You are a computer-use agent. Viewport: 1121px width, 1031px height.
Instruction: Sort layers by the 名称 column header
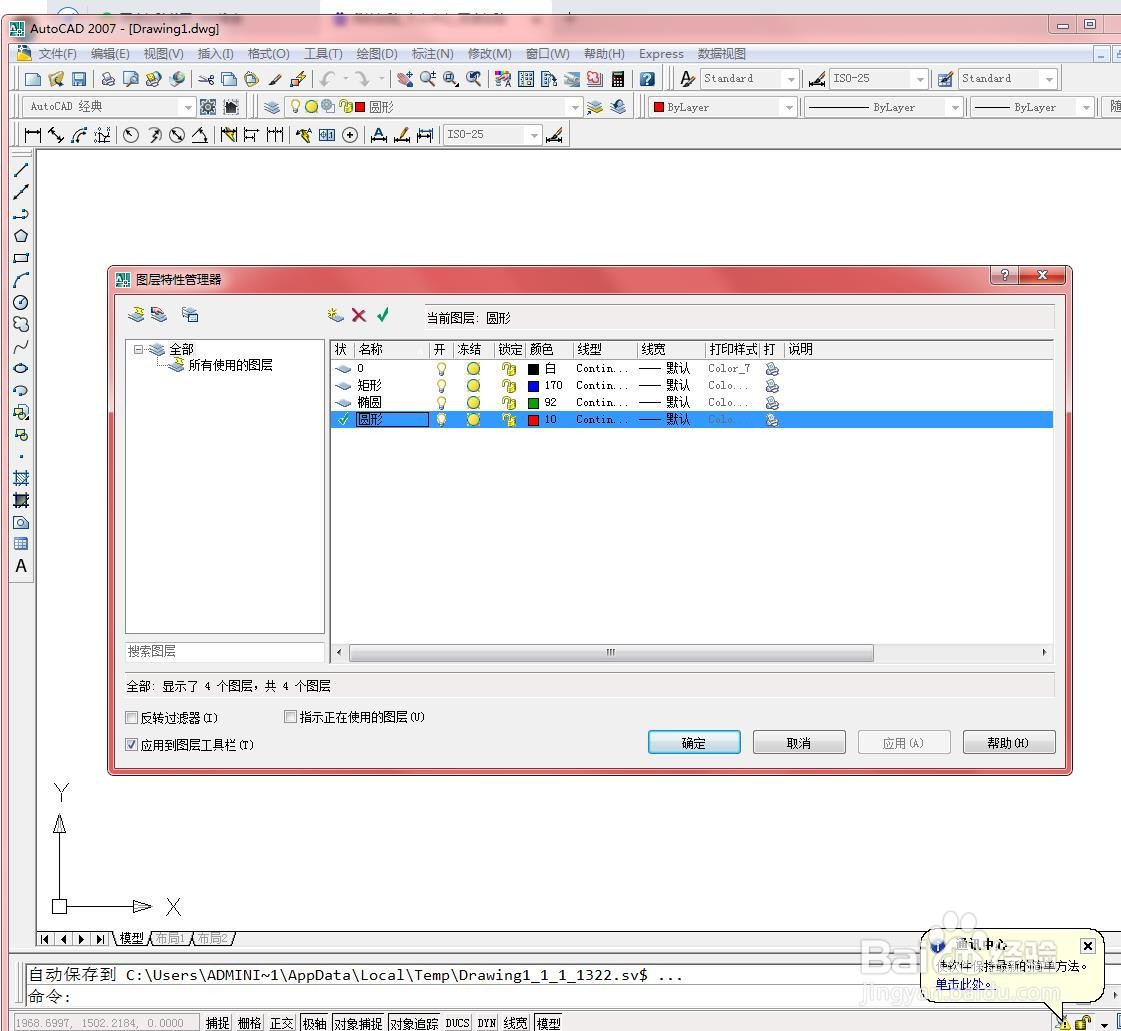392,349
